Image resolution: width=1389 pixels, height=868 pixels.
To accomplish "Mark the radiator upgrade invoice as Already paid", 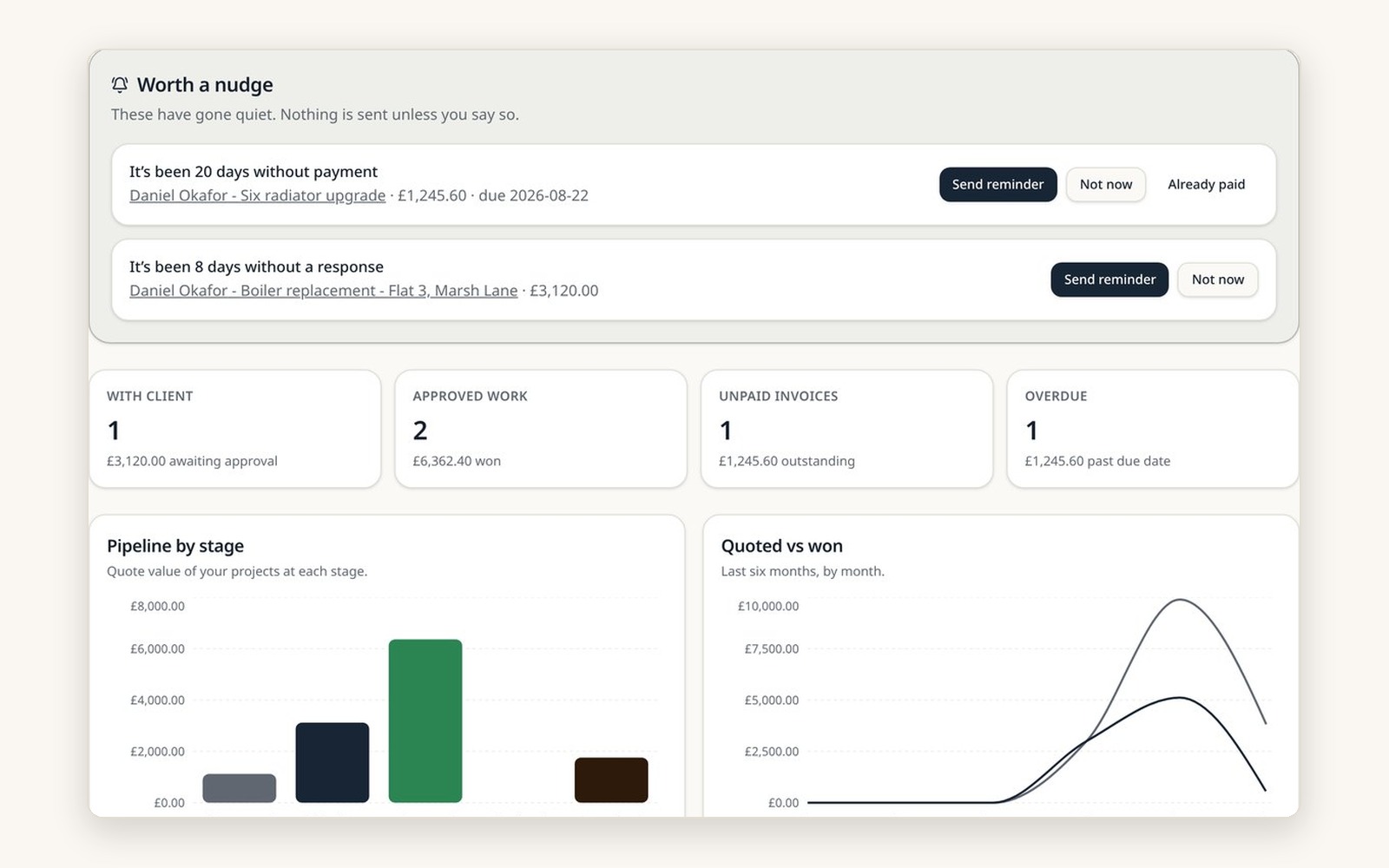I will (x=1206, y=184).
